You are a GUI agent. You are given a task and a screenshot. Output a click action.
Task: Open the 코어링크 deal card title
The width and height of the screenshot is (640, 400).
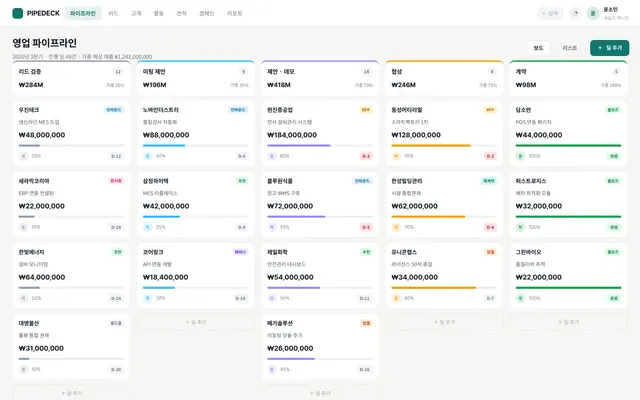click(153, 252)
